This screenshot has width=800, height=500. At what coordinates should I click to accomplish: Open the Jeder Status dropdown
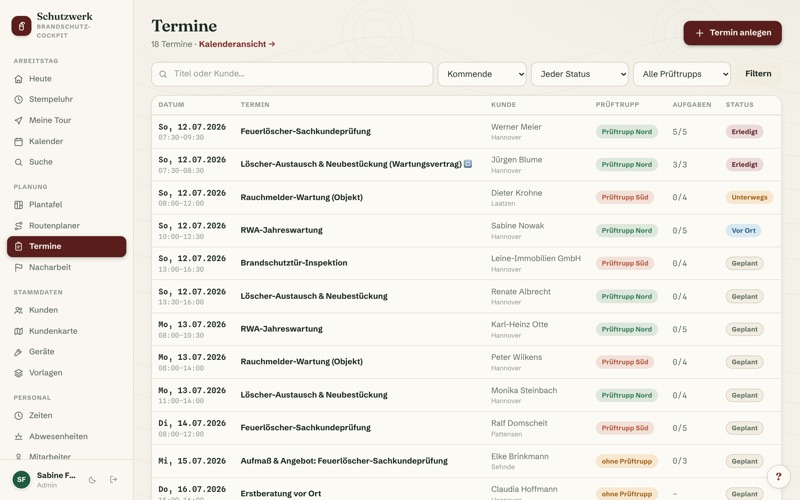pos(580,74)
